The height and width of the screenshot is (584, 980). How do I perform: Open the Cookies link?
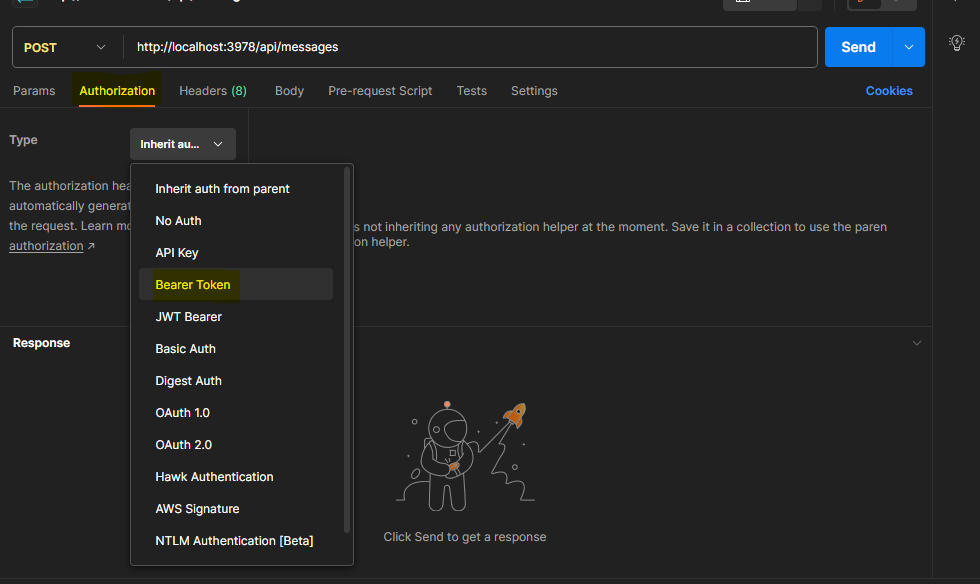pos(889,91)
